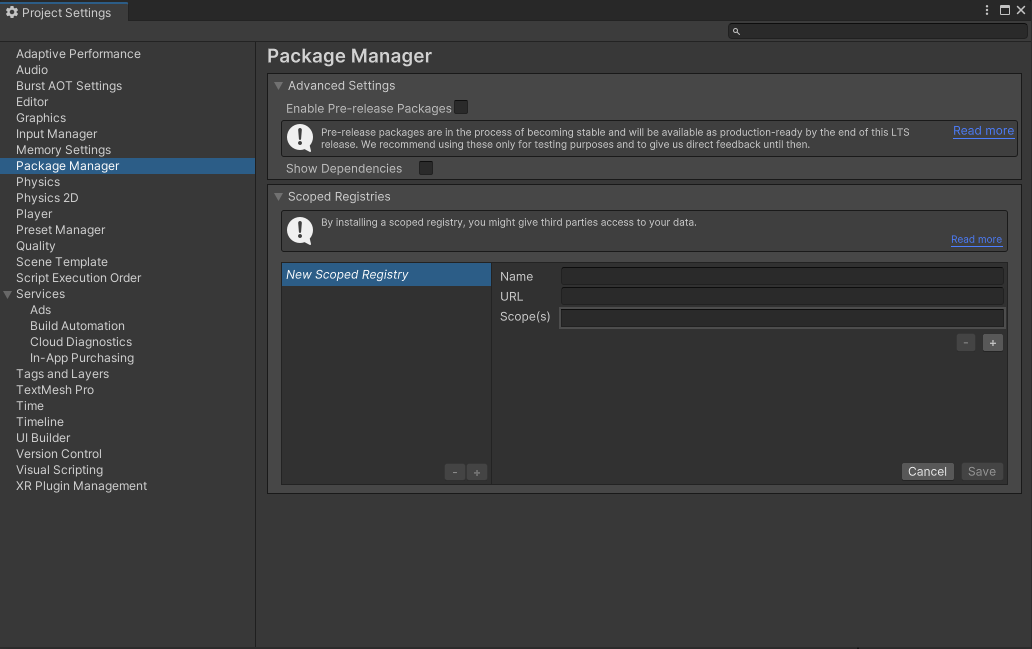Screen dimensions: 1032x649
Task: Collapse the Scoped Registries section
Action: (x=278, y=197)
